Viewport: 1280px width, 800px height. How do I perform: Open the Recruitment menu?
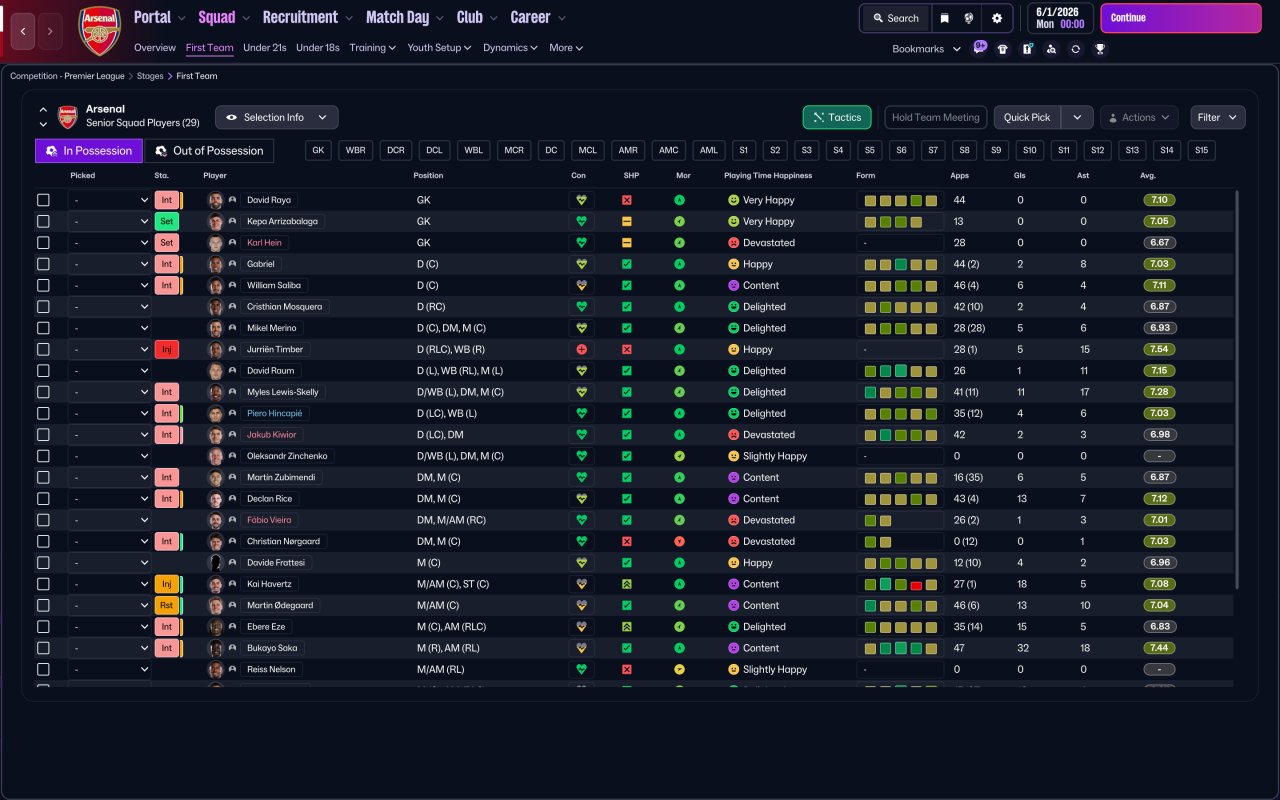point(307,17)
